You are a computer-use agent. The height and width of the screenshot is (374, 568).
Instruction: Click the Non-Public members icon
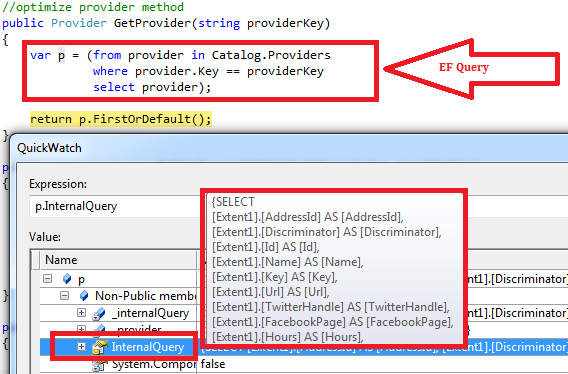(84, 296)
